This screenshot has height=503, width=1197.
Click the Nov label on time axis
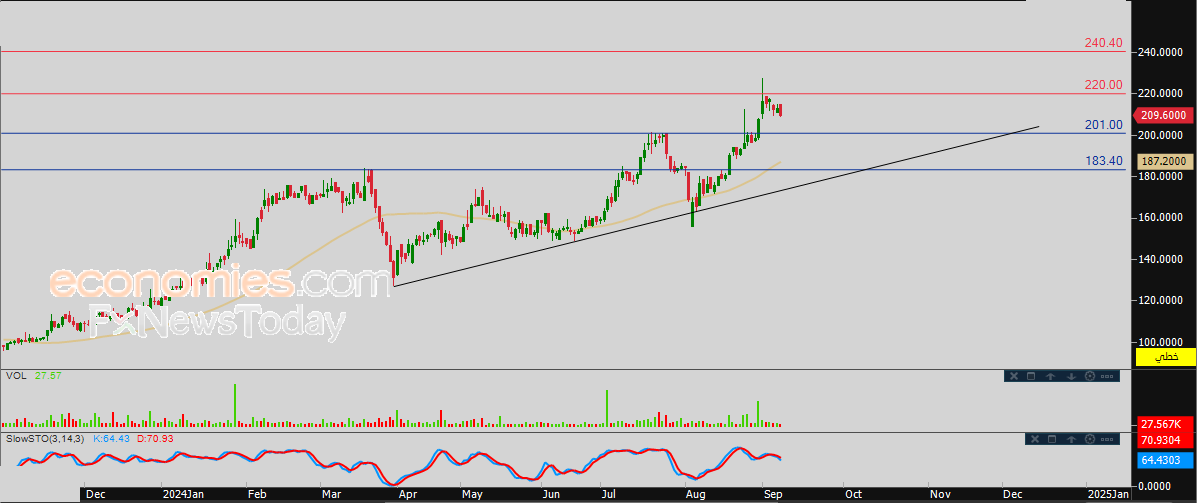(x=939, y=495)
